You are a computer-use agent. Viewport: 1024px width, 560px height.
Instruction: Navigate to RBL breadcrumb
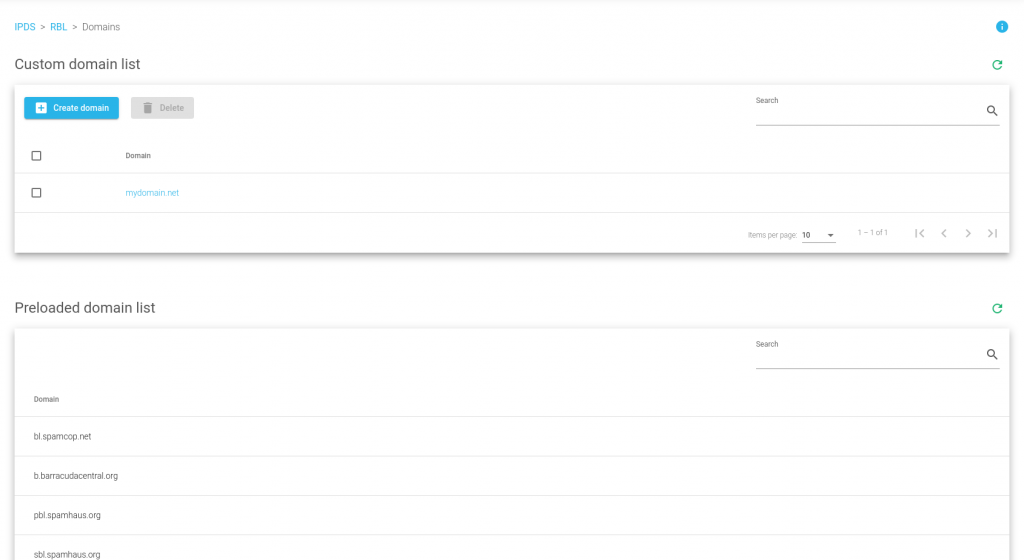[59, 27]
